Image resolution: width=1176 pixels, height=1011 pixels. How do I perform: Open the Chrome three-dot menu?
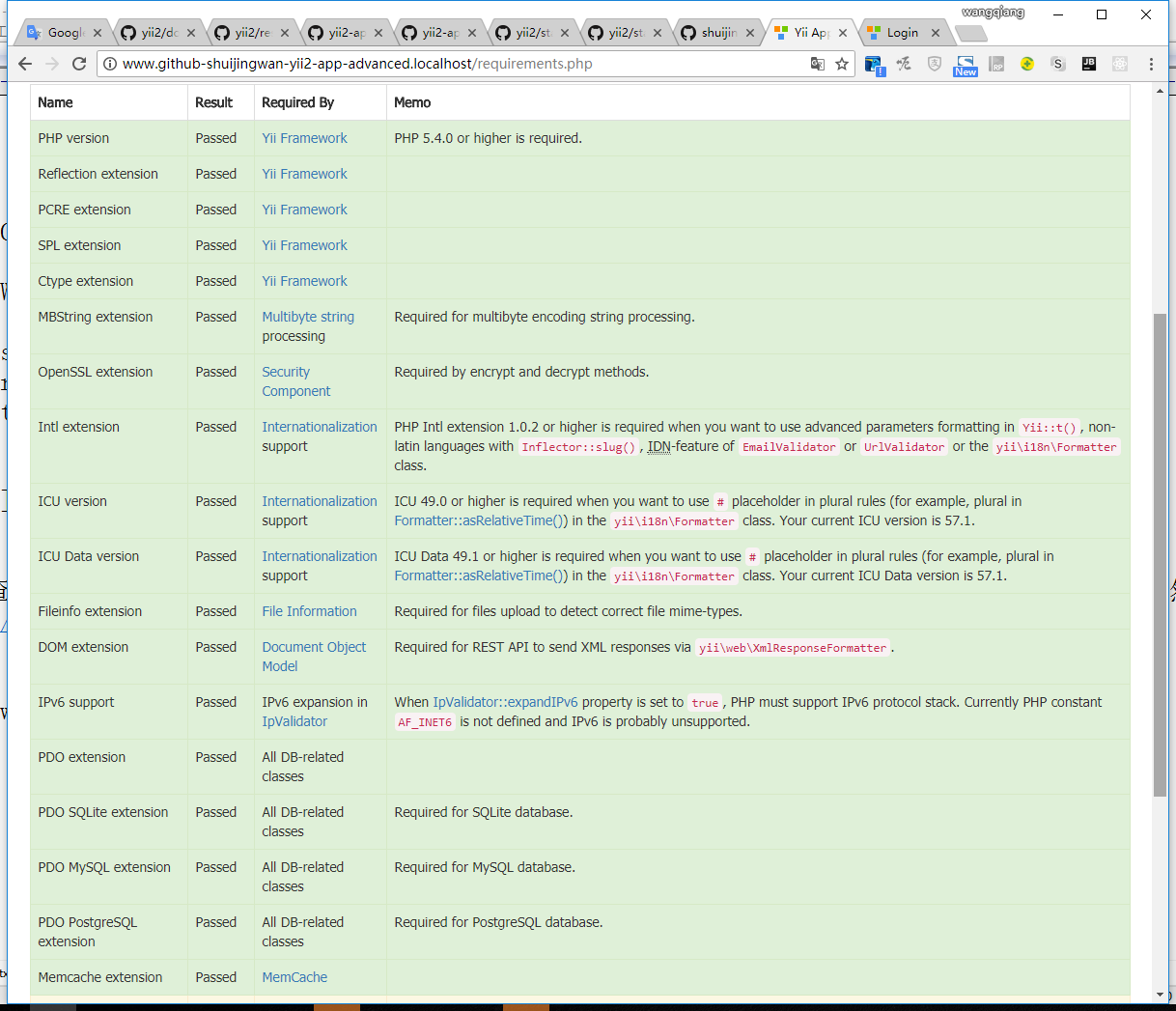[1151, 64]
